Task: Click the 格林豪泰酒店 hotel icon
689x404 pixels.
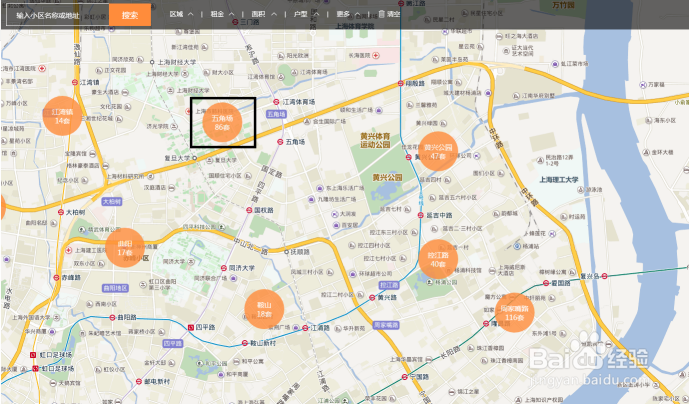Action: 105,166
